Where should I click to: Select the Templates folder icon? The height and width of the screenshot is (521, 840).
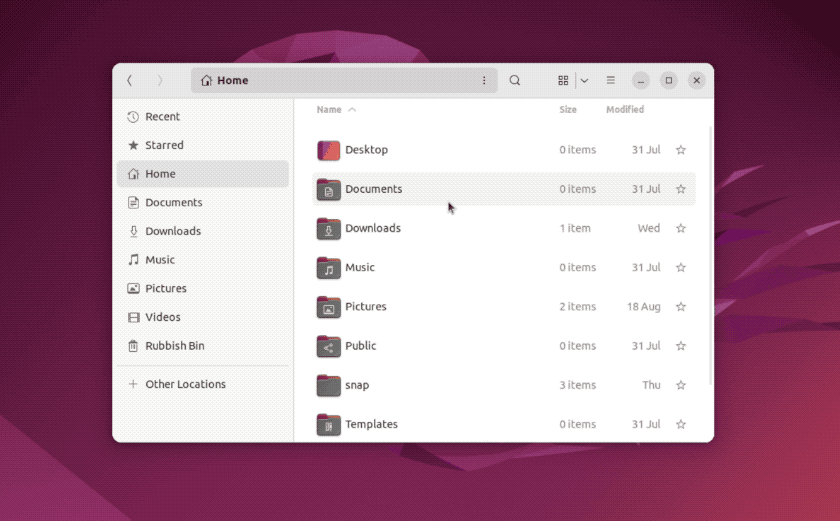click(328, 425)
